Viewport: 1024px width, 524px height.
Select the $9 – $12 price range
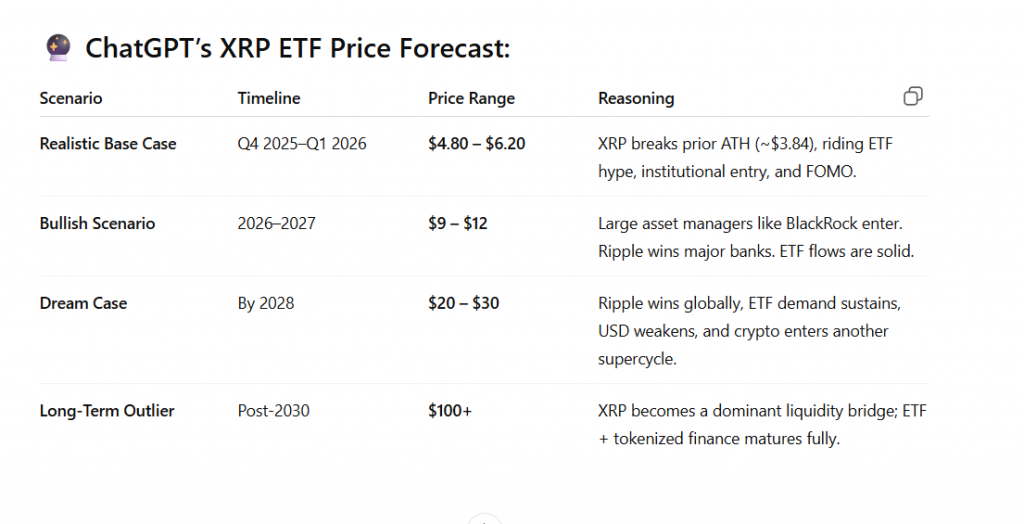point(458,224)
